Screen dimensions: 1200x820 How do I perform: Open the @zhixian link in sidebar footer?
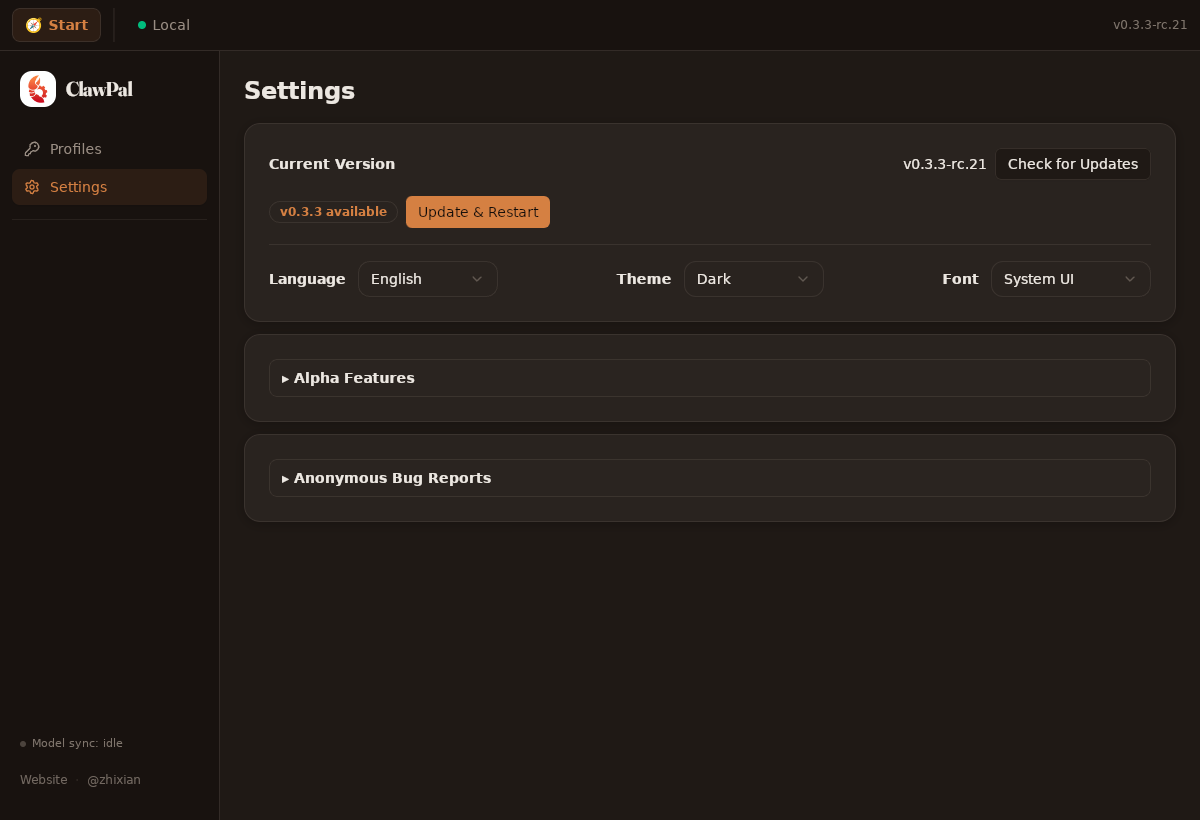click(114, 780)
